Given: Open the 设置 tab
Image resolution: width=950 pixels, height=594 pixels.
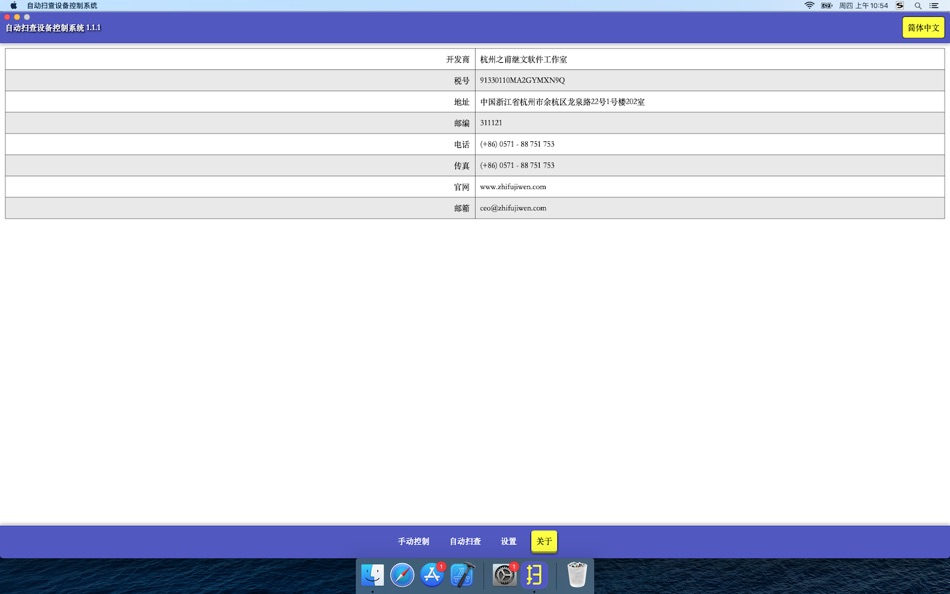Looking at the screenshot, I should tap(508, 541).
